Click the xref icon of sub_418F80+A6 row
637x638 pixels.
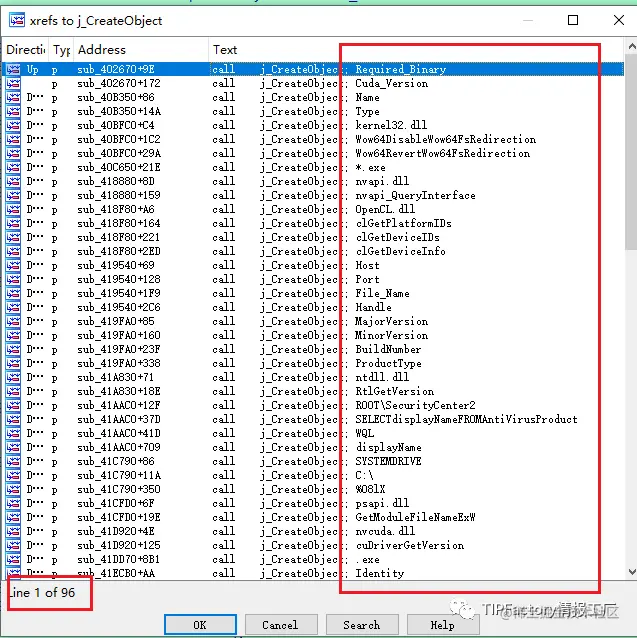pos(13,209)
